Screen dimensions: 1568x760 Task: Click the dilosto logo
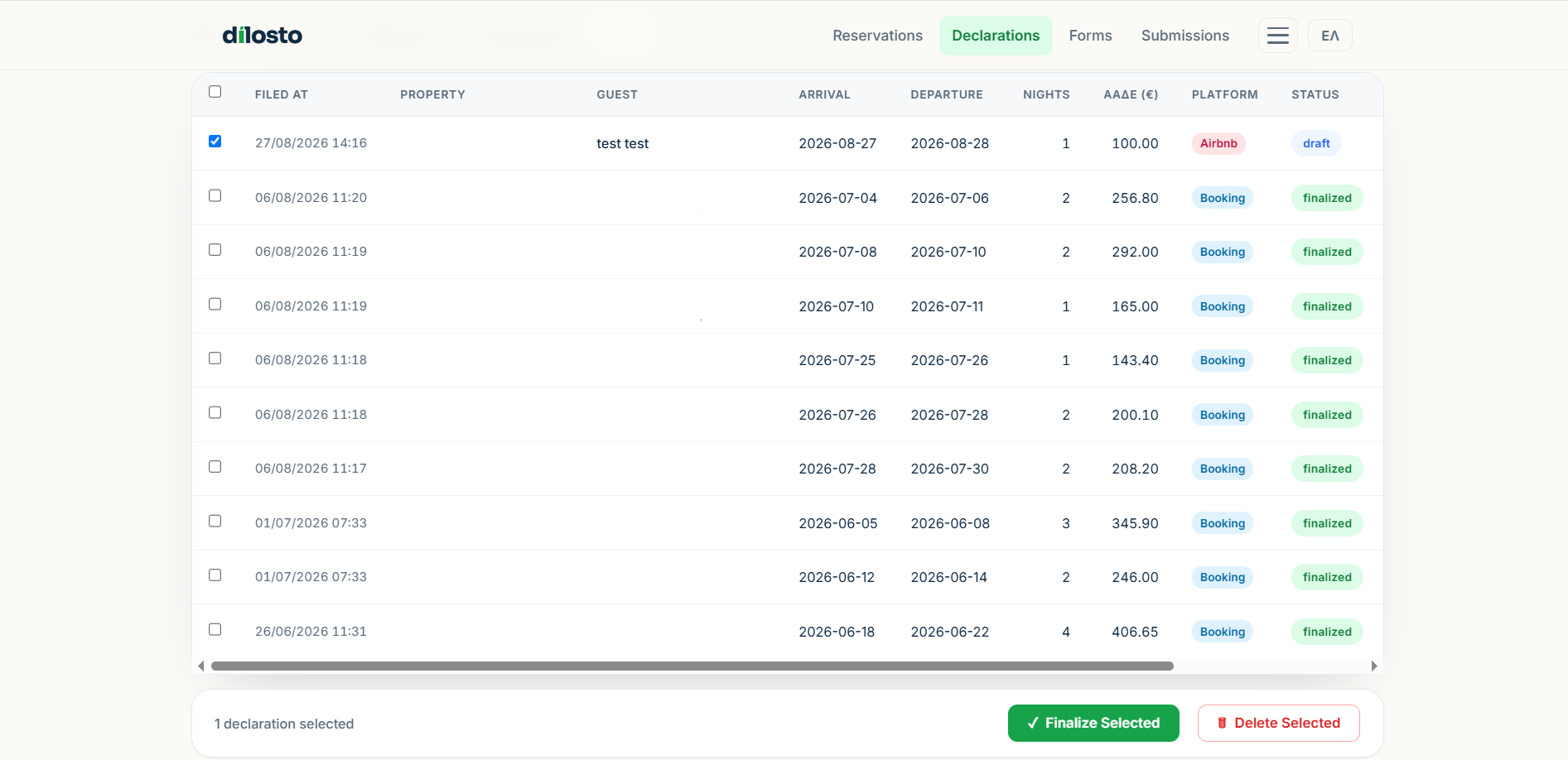pos(262,36)
